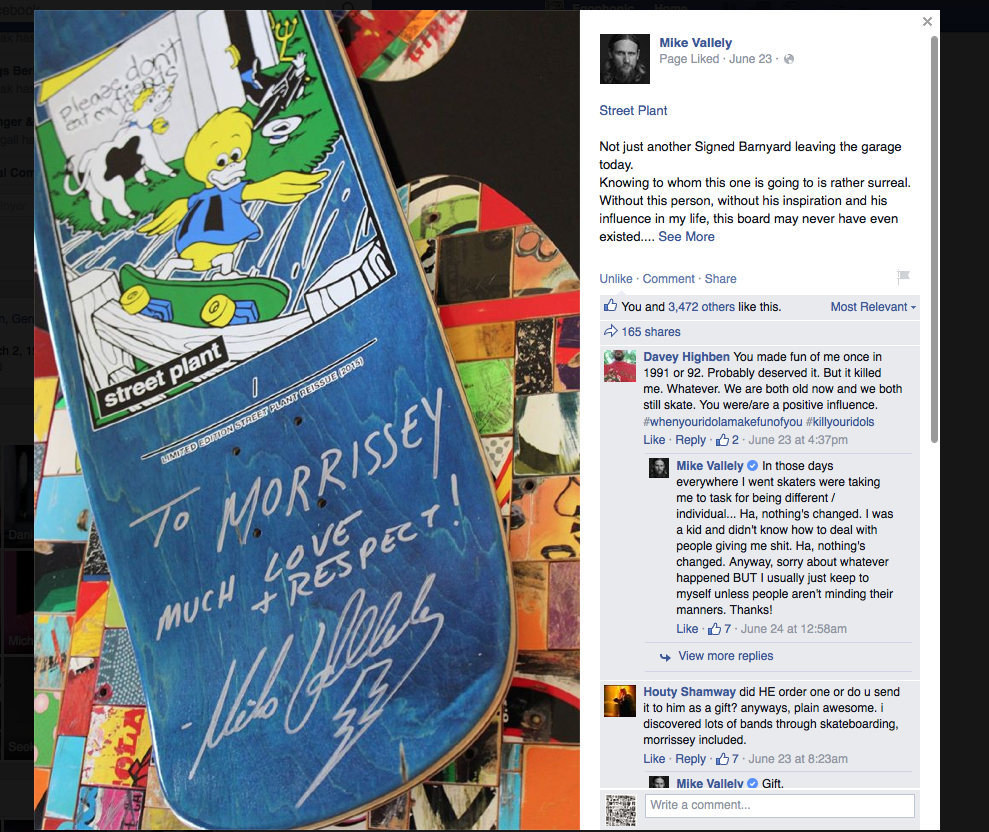Open Mike Vallely's profile picture

(624, 59)
